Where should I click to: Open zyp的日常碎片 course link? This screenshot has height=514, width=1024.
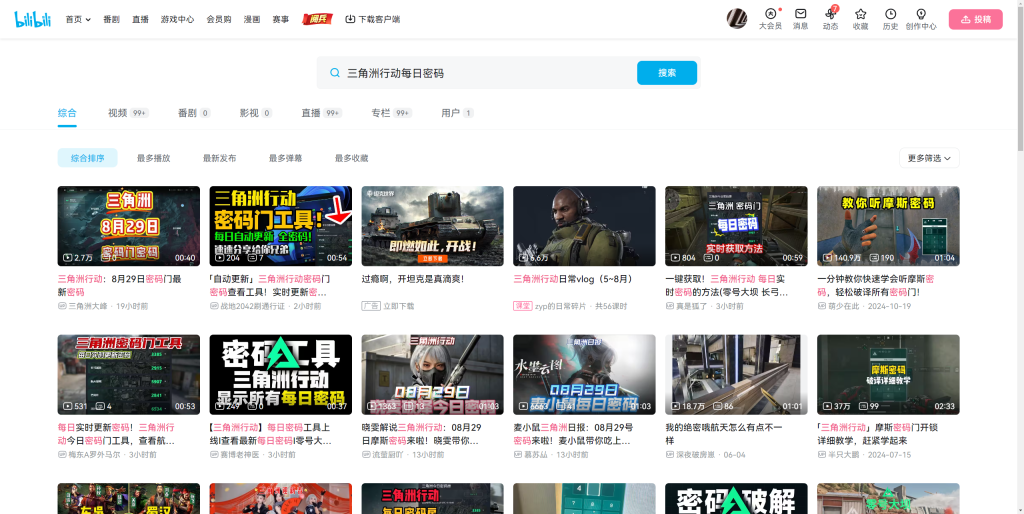coord(560,306)
